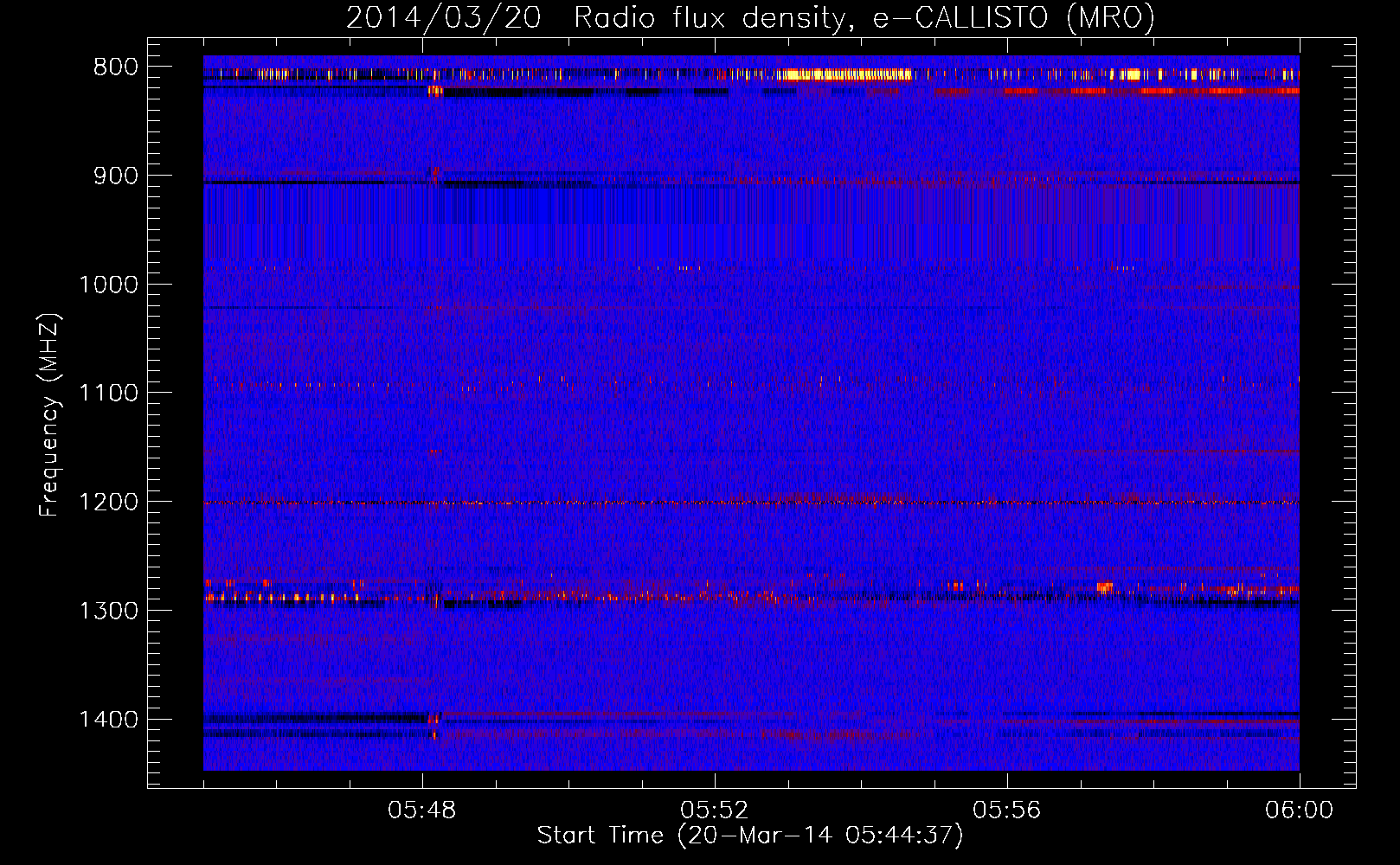1400x865 pixels.
Task: Click the 06:00 time tick label
Action: click(x=1300, y=811)
